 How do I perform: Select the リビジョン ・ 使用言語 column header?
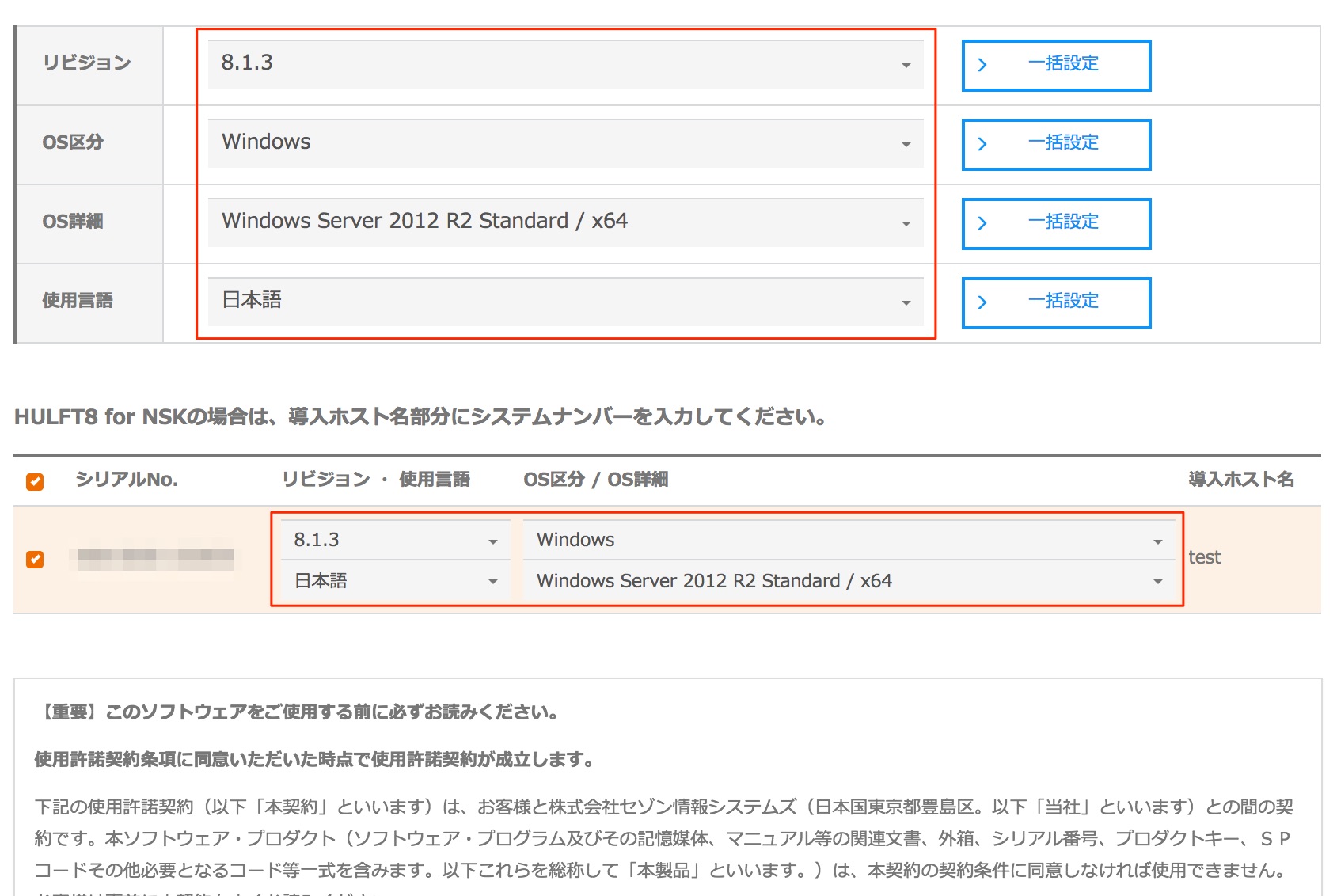(376, 478)
